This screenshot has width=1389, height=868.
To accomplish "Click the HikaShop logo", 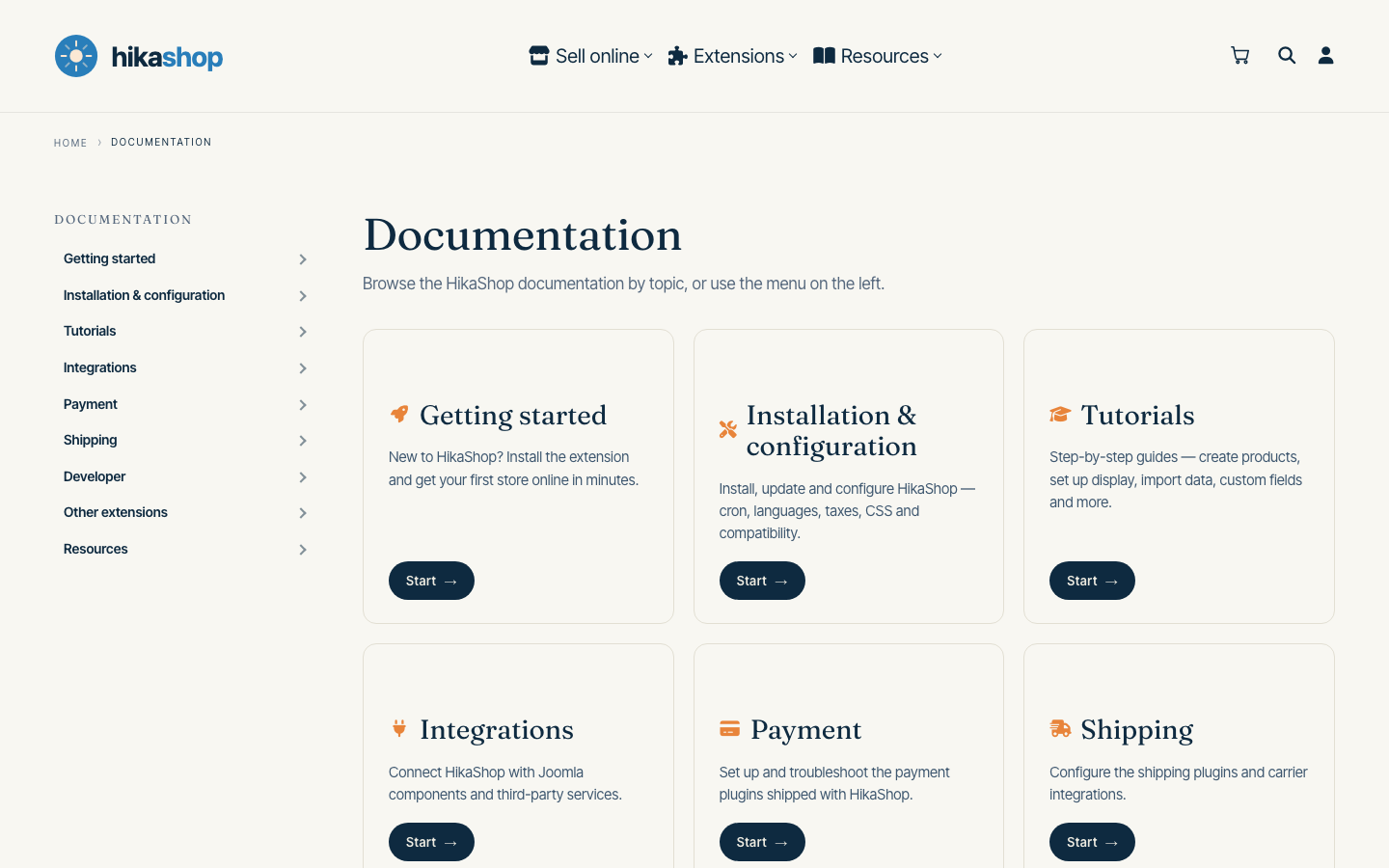I will click(139, 56).
